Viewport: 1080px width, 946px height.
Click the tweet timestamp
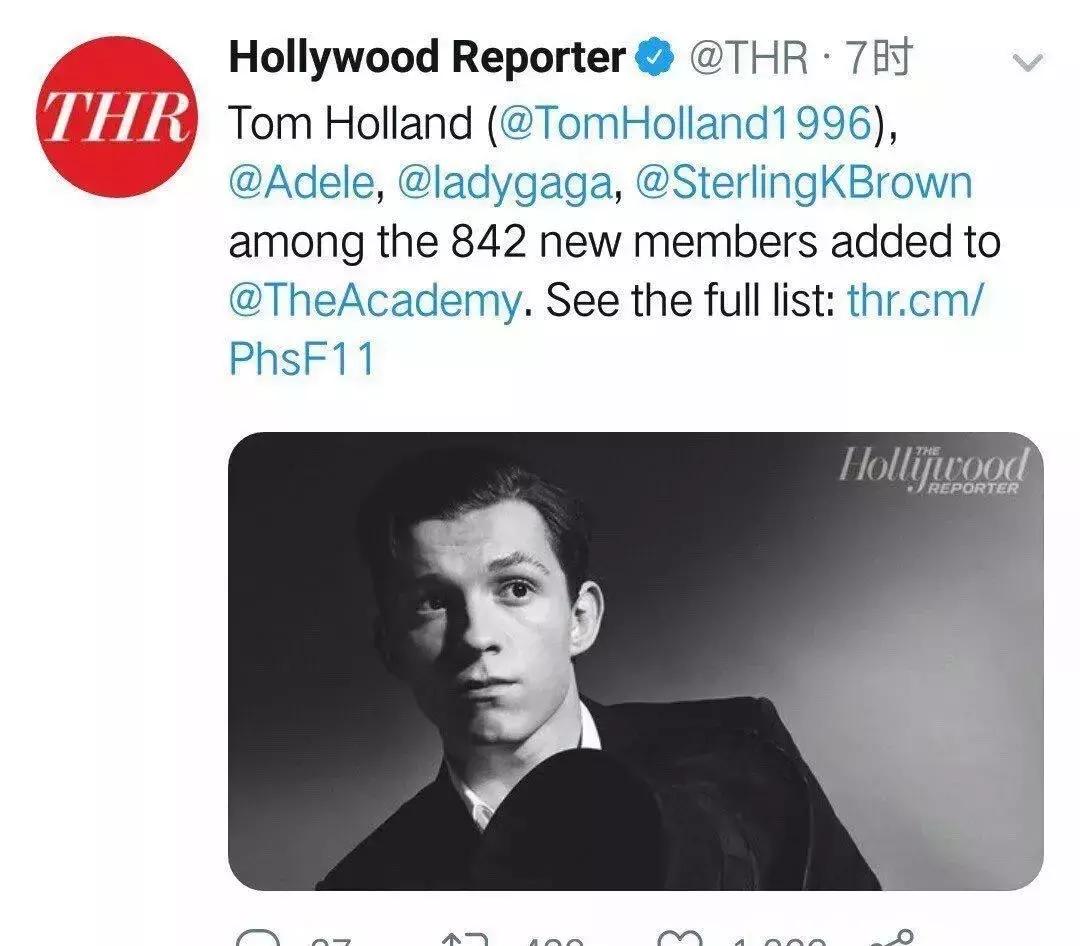(879, 60)
